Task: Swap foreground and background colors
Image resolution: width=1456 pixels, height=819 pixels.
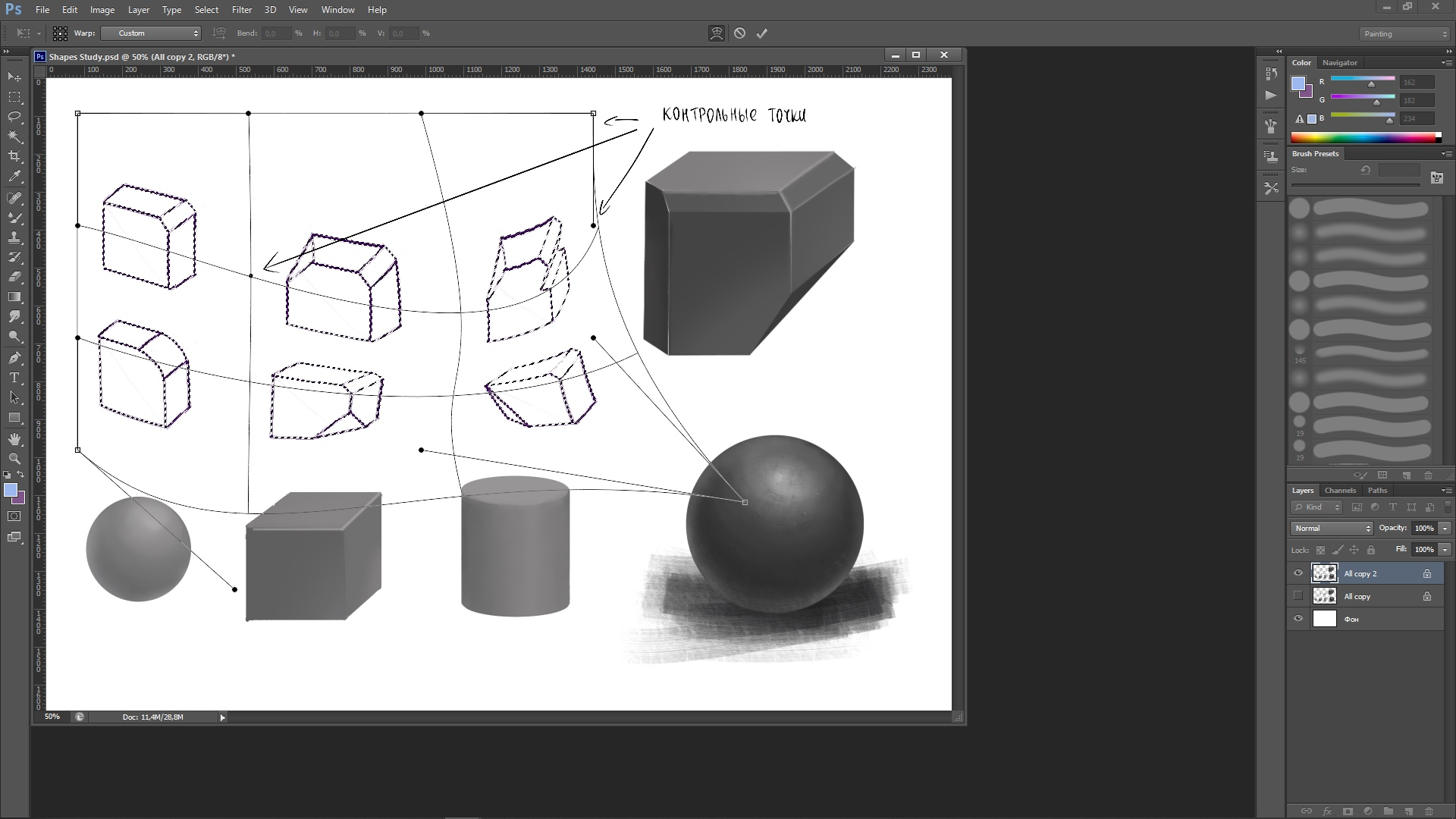Action: point(21,475)
